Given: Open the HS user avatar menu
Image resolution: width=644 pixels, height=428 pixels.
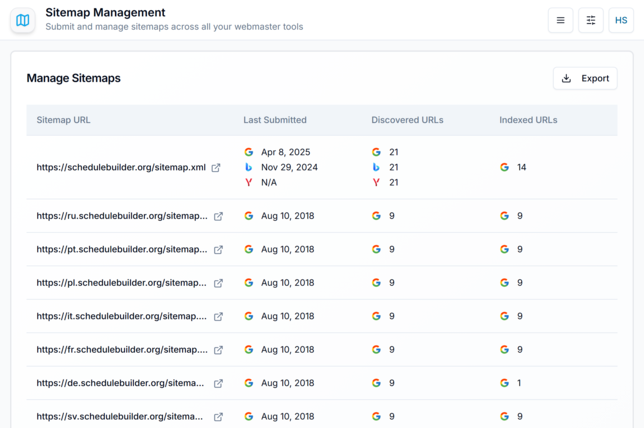Looking at the screenshot, I should coord(621,20).
